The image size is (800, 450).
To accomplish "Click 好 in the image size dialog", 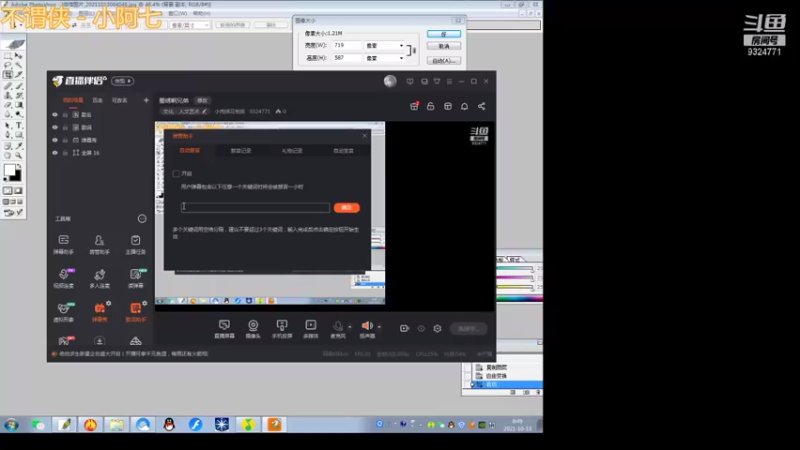I will click(443, 34).
